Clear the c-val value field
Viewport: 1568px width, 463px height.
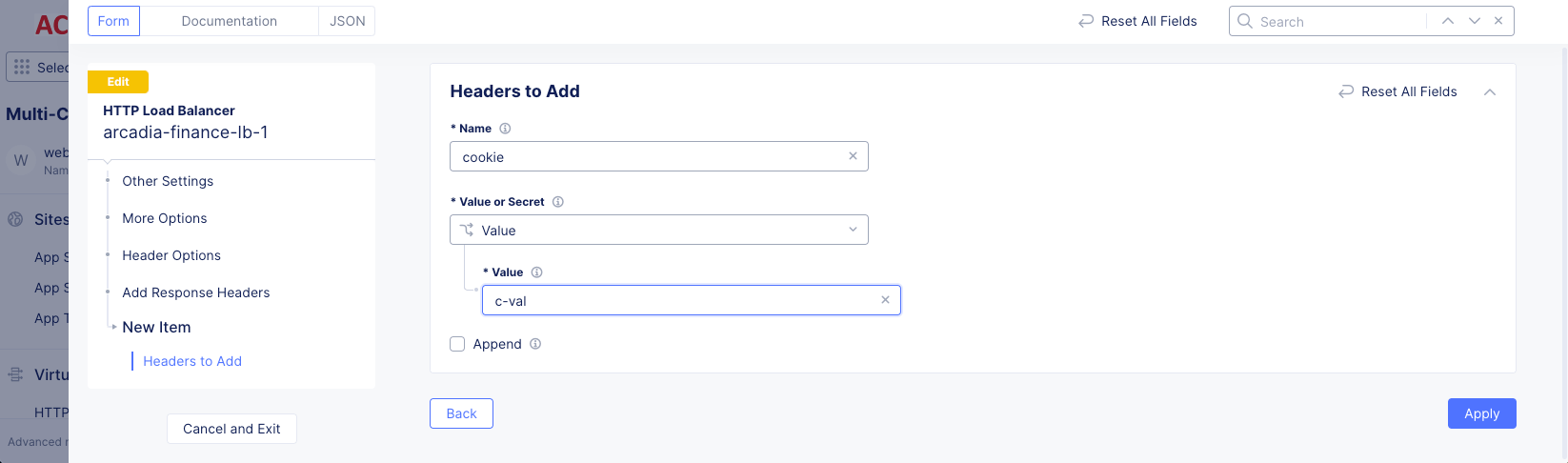point(885,300)
